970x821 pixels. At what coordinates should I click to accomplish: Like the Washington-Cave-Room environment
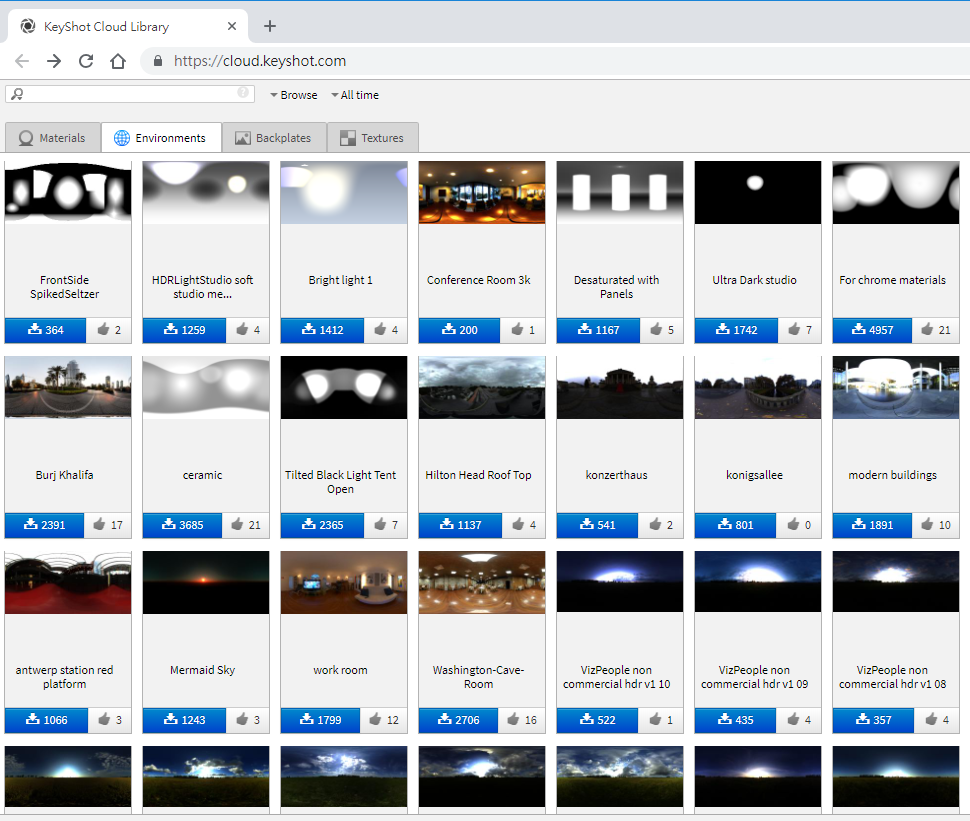521,720
